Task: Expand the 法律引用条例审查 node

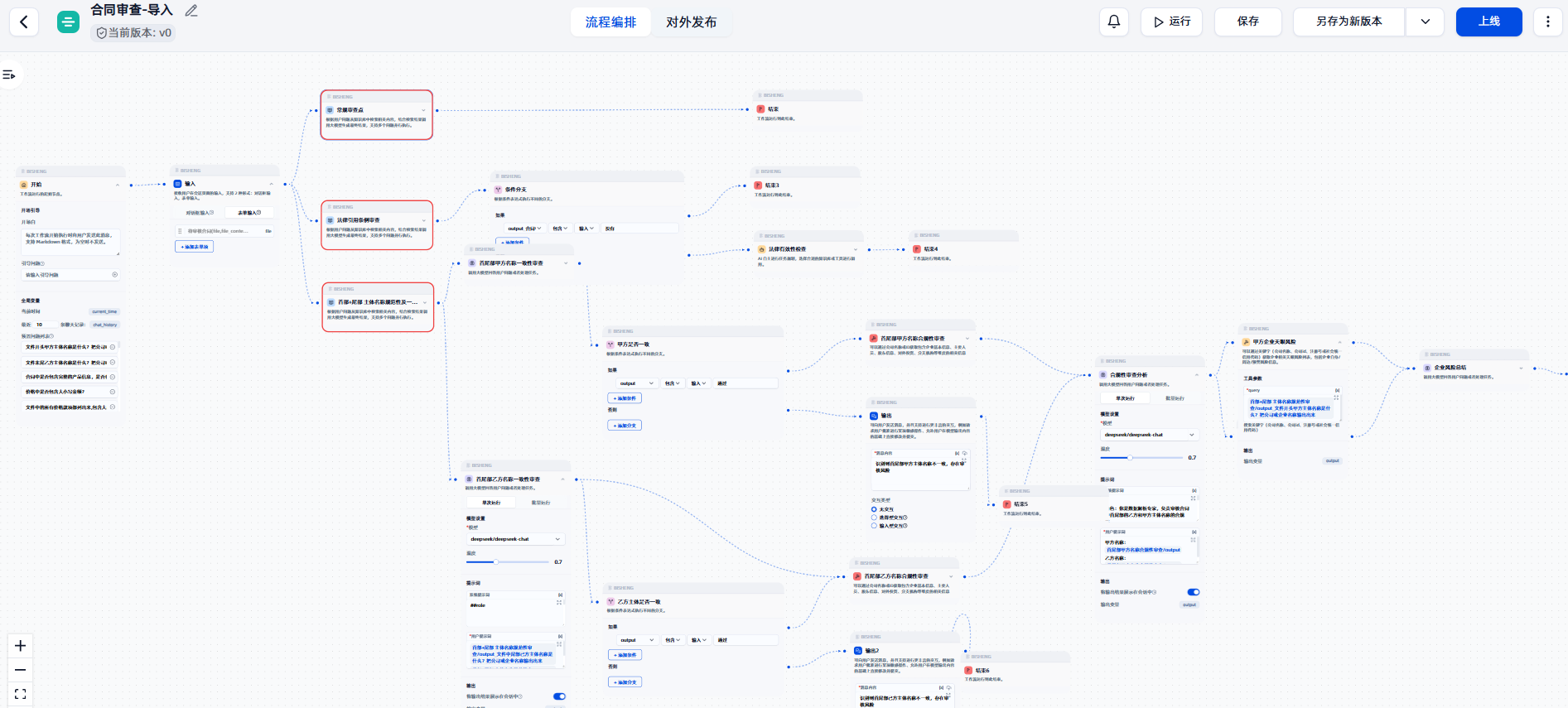Action: pos(424,221)
